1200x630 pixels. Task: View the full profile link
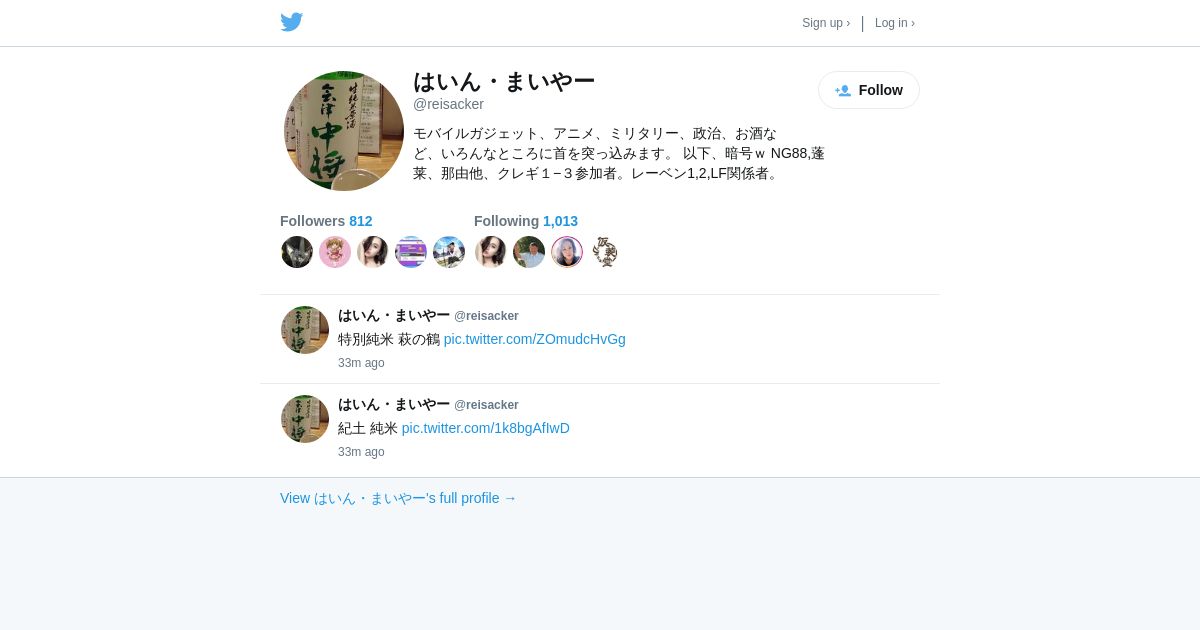398,498
